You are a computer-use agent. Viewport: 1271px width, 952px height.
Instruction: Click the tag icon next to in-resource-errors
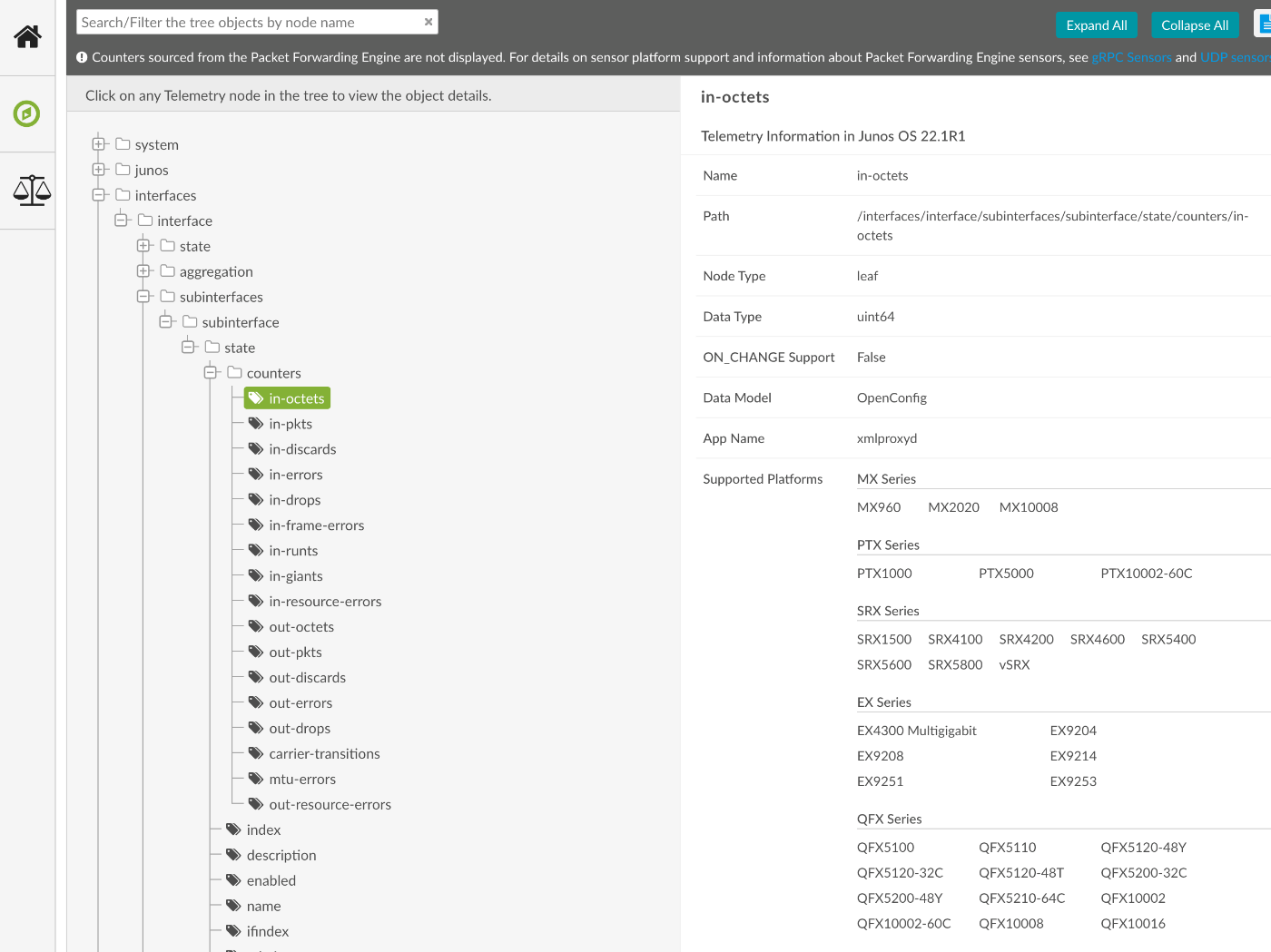(256, 602)
